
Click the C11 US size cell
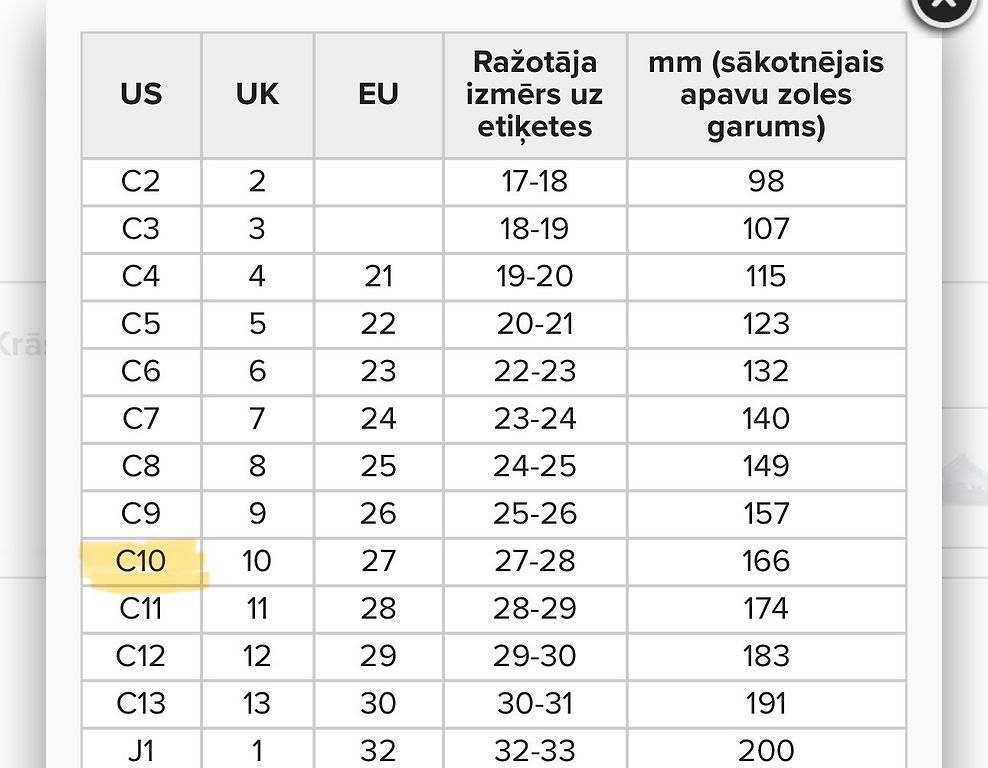coord(141,609)
